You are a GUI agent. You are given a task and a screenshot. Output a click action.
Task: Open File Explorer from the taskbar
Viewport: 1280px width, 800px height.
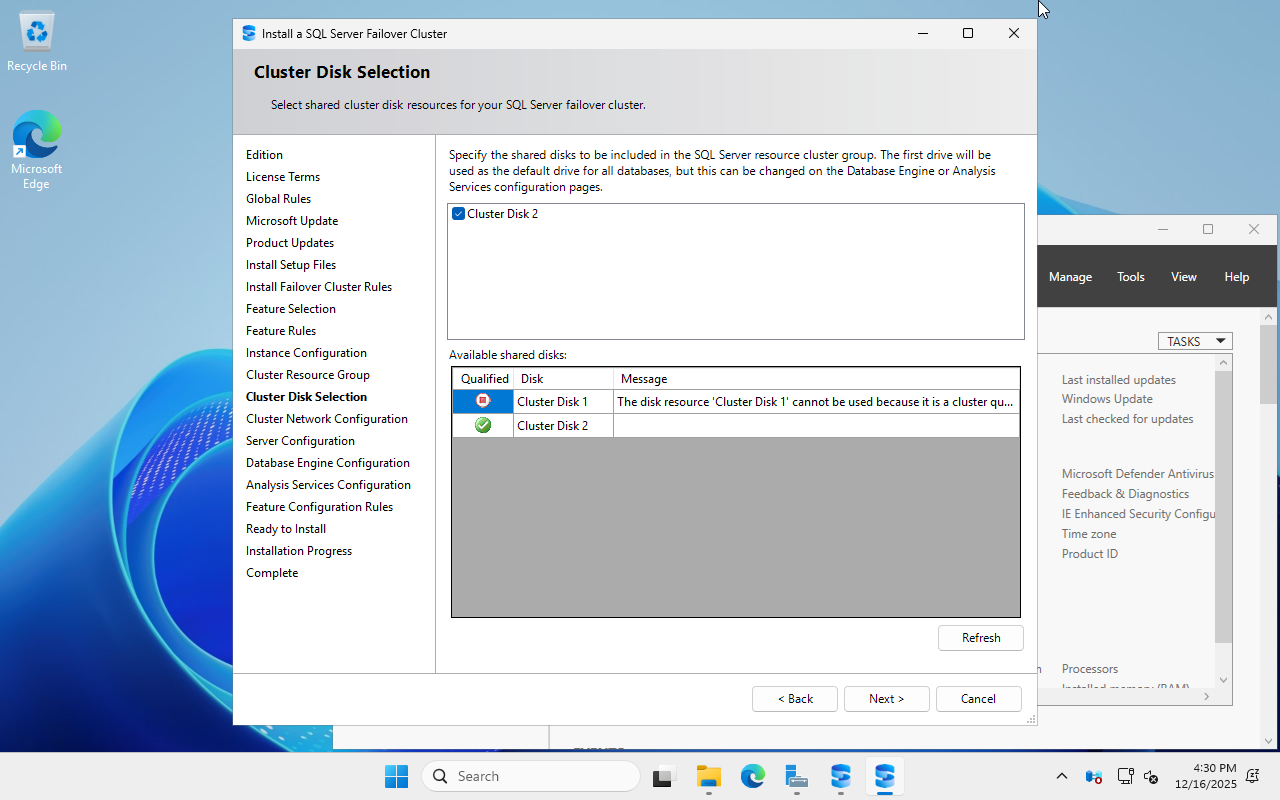(x=709, y=776)
